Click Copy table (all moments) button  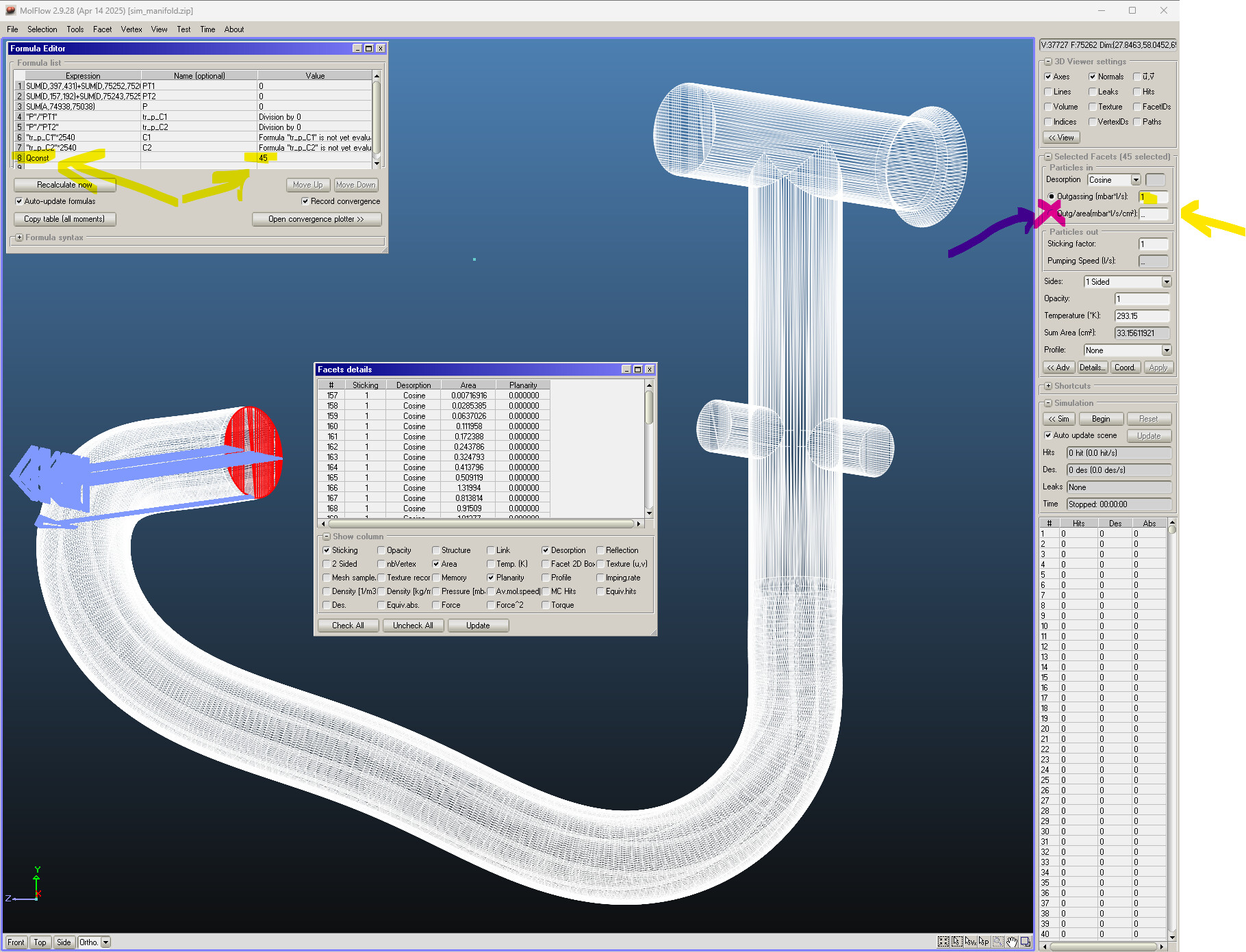(64, 219)
